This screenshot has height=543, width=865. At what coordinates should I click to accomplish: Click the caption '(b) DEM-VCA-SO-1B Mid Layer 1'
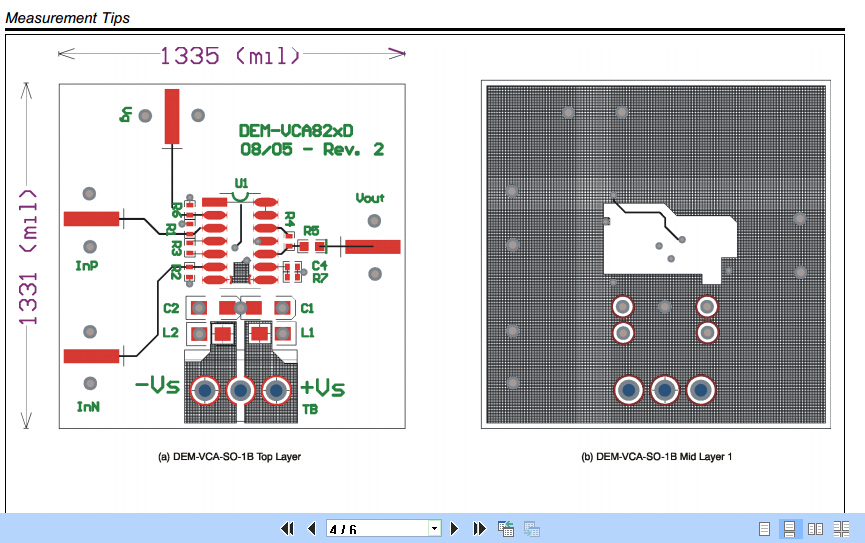(x=656, y=456)
